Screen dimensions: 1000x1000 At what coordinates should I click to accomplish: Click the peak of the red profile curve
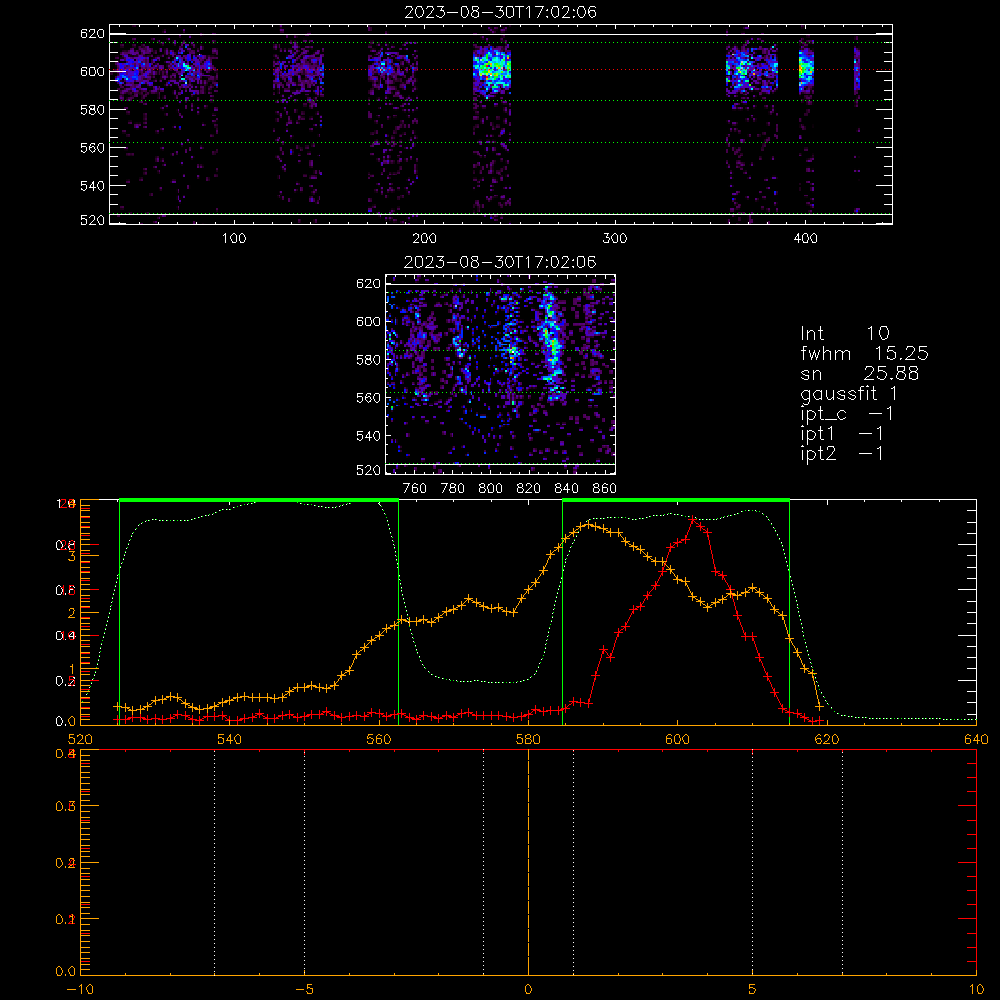pos(693,520)
